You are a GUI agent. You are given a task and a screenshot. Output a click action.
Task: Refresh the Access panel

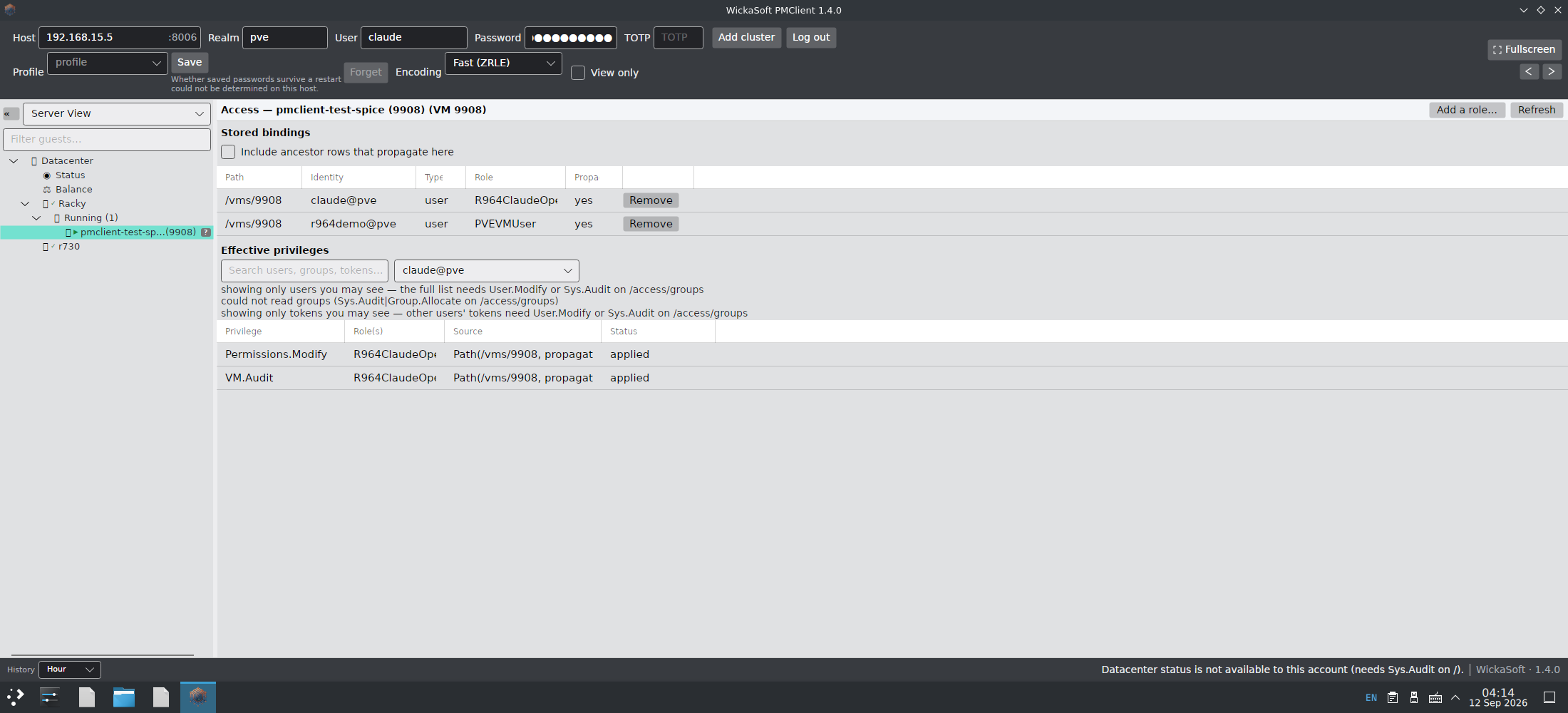tap(1537, 110)
